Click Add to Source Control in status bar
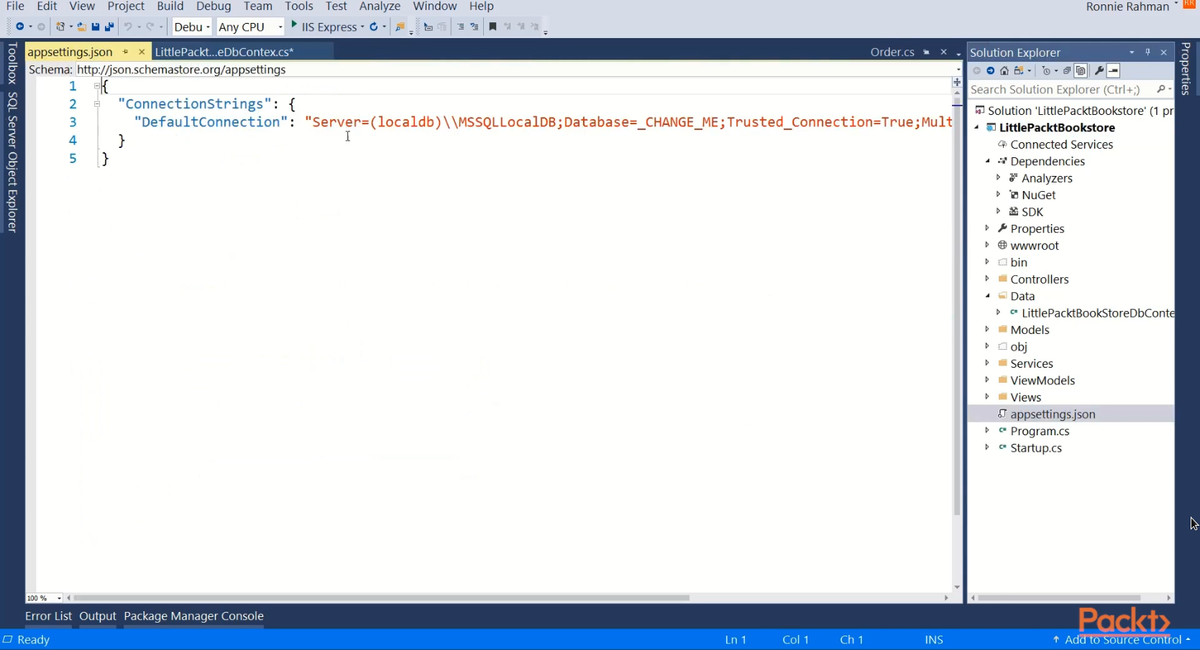This screenshot has width=1200, height=650. (1121, 639)
